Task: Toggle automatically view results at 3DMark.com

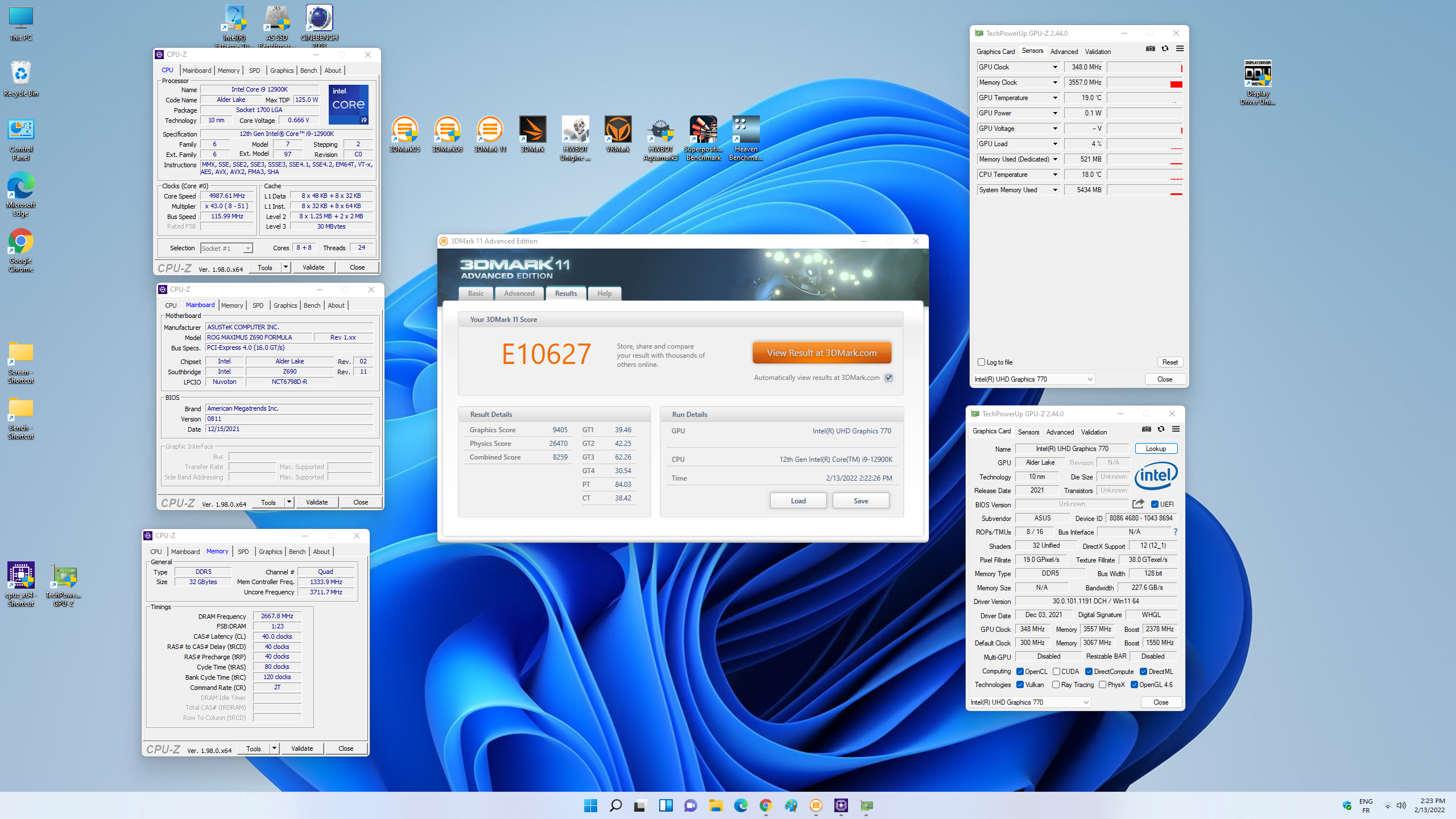Action: (x=888, y=378)
